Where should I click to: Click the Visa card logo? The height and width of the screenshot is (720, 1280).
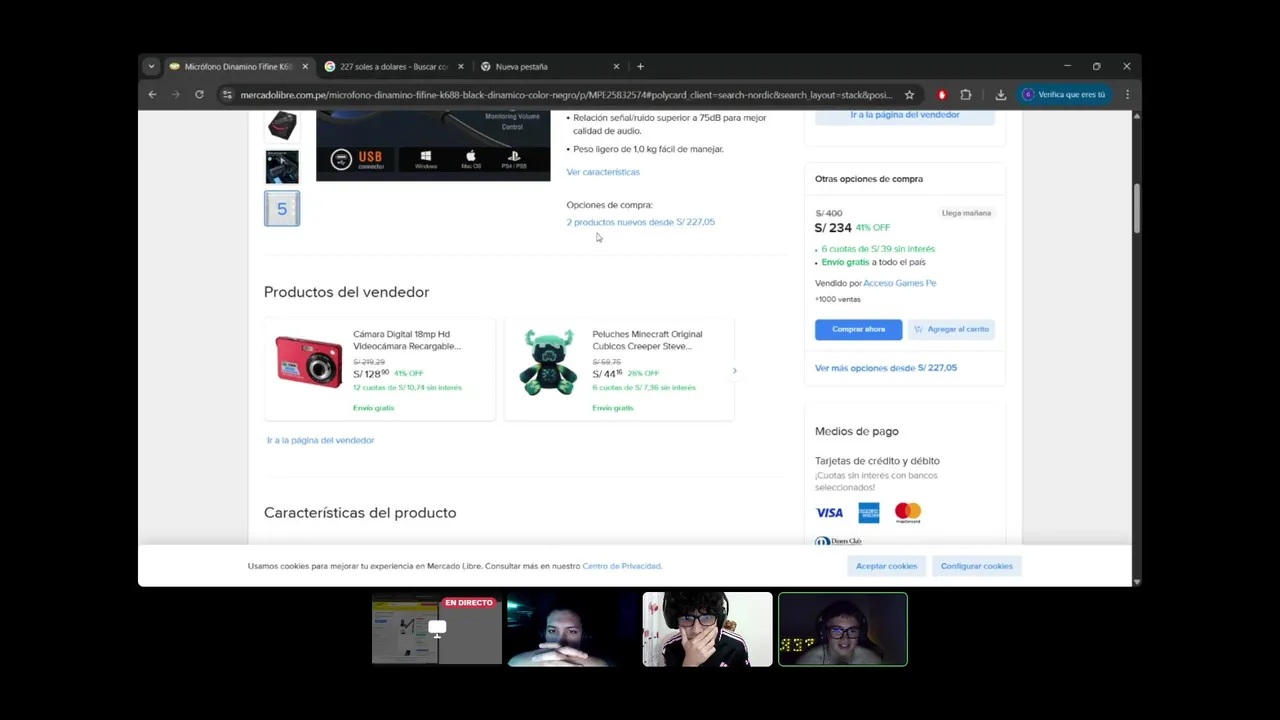(829, 513)
